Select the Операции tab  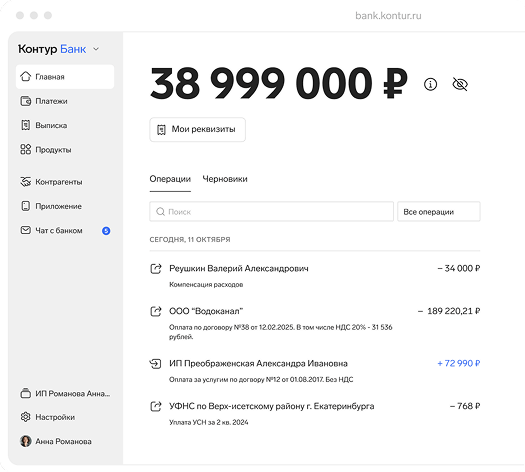pos(170,179)
